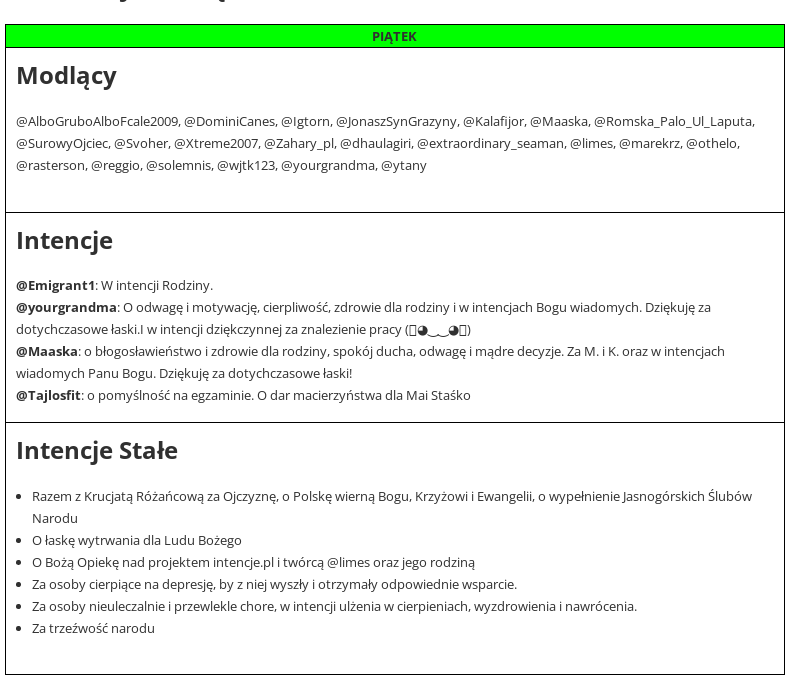Select the @Romska_Palo_Ul_Laputa mention
Viewport: 790px width, 680px height.
pyautogui.click(x=673, y=122)
